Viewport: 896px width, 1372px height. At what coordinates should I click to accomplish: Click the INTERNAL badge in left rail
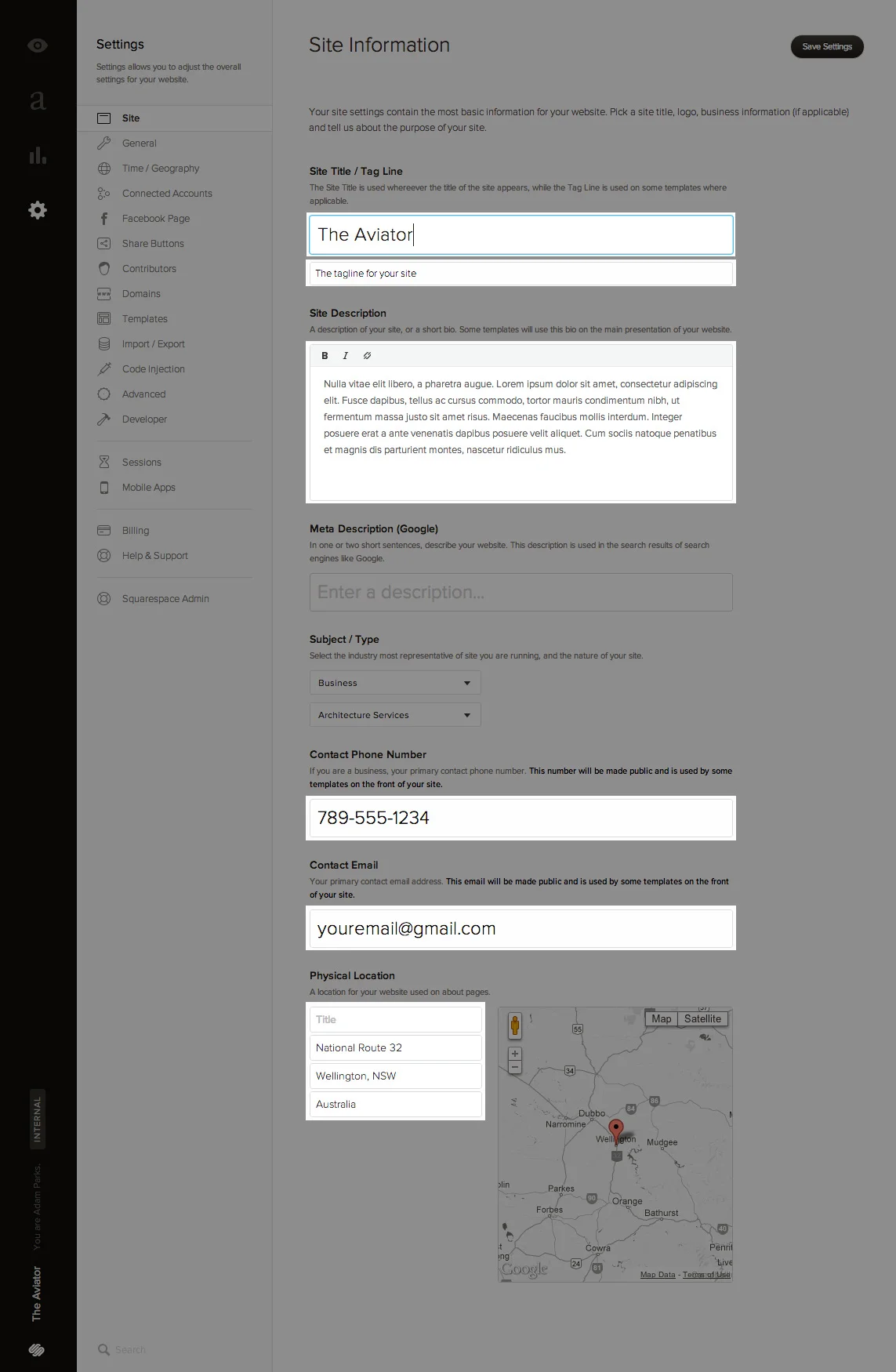(37, 1119)
